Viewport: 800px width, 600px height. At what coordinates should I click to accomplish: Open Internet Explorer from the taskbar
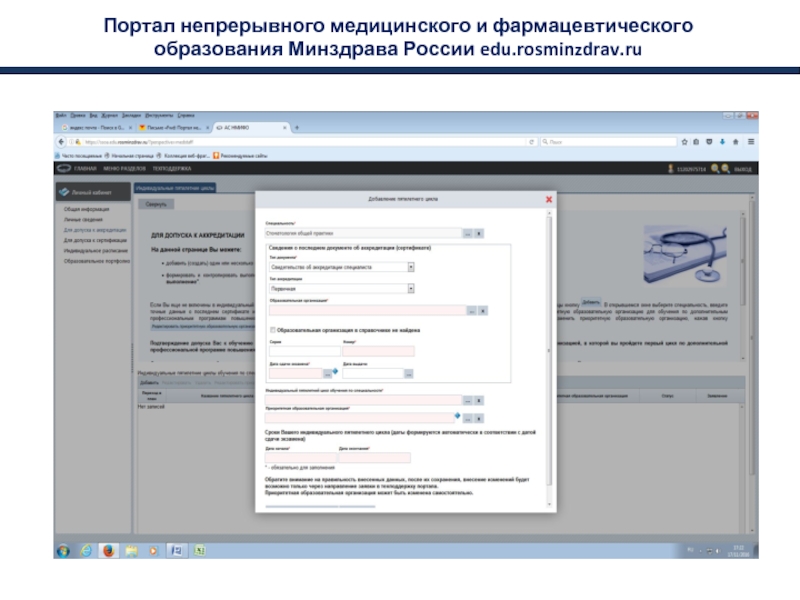pyautogui.click(x=86, y=551)
